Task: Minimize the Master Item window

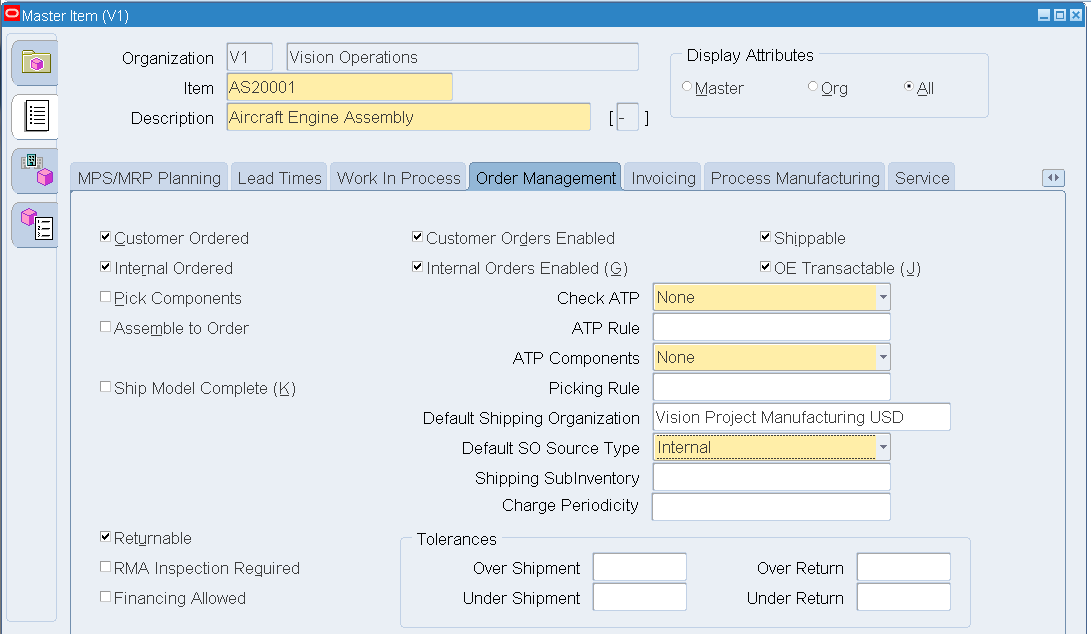Action: (1044, 15)
